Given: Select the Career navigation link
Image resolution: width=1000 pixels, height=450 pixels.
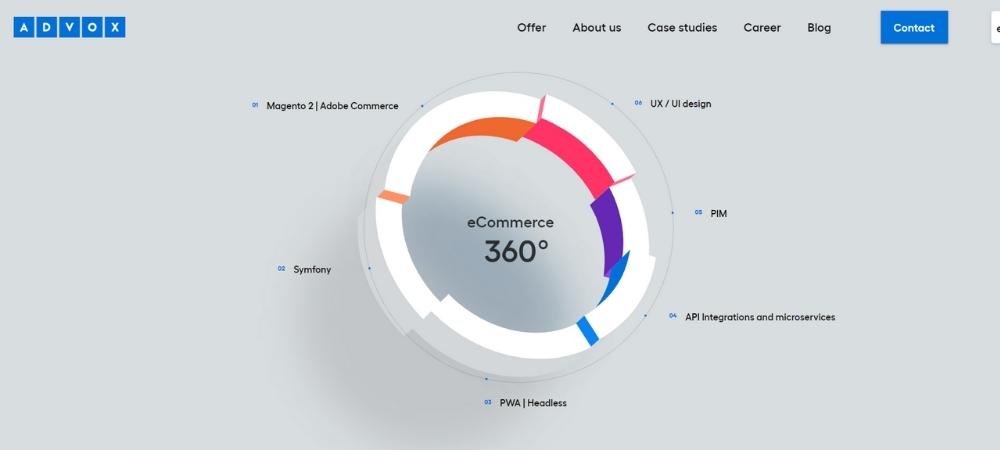Looking at the screenshot, I should (761, 28).
